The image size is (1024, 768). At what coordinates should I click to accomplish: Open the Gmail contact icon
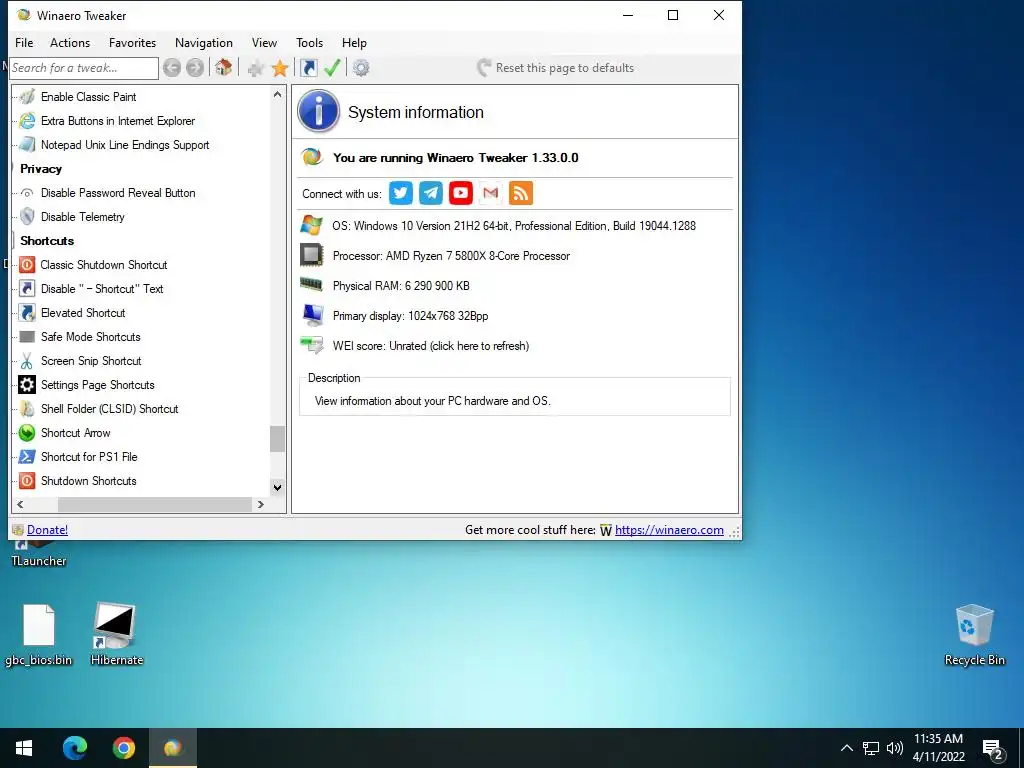[x=490, y=193]
